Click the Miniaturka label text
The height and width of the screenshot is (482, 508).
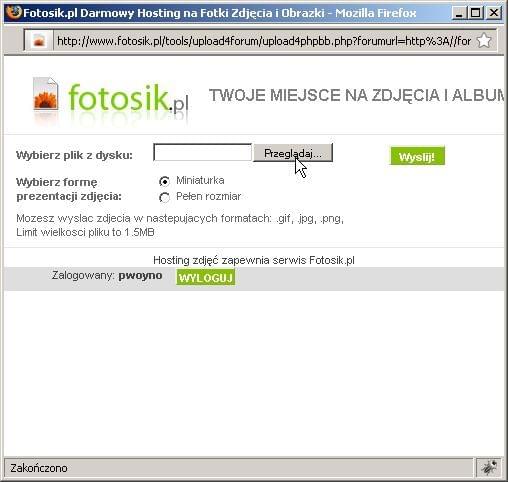(x=200, y=180)
